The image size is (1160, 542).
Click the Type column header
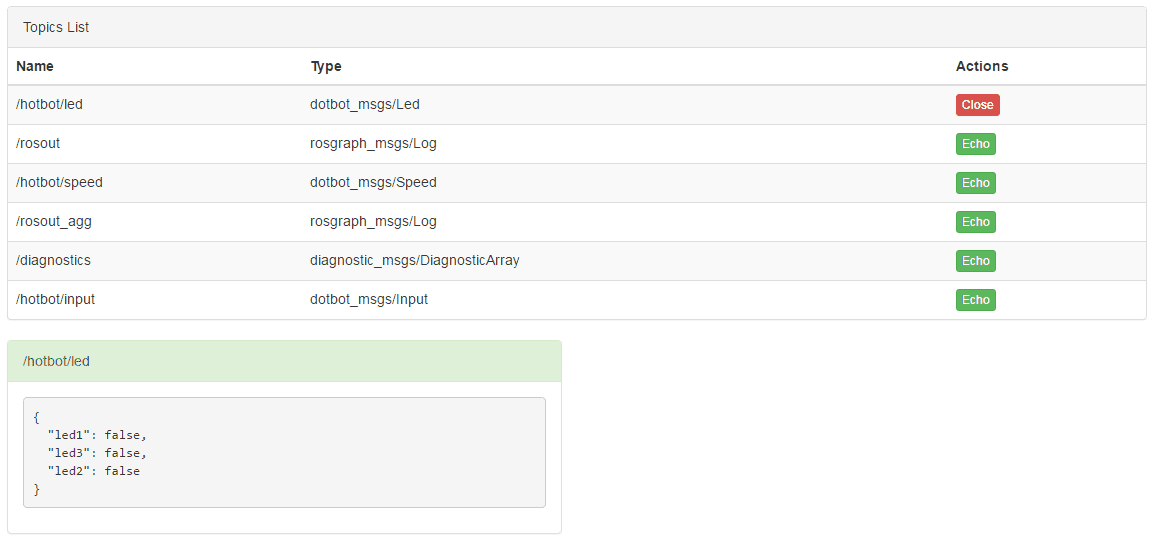[x=326, y=66]
